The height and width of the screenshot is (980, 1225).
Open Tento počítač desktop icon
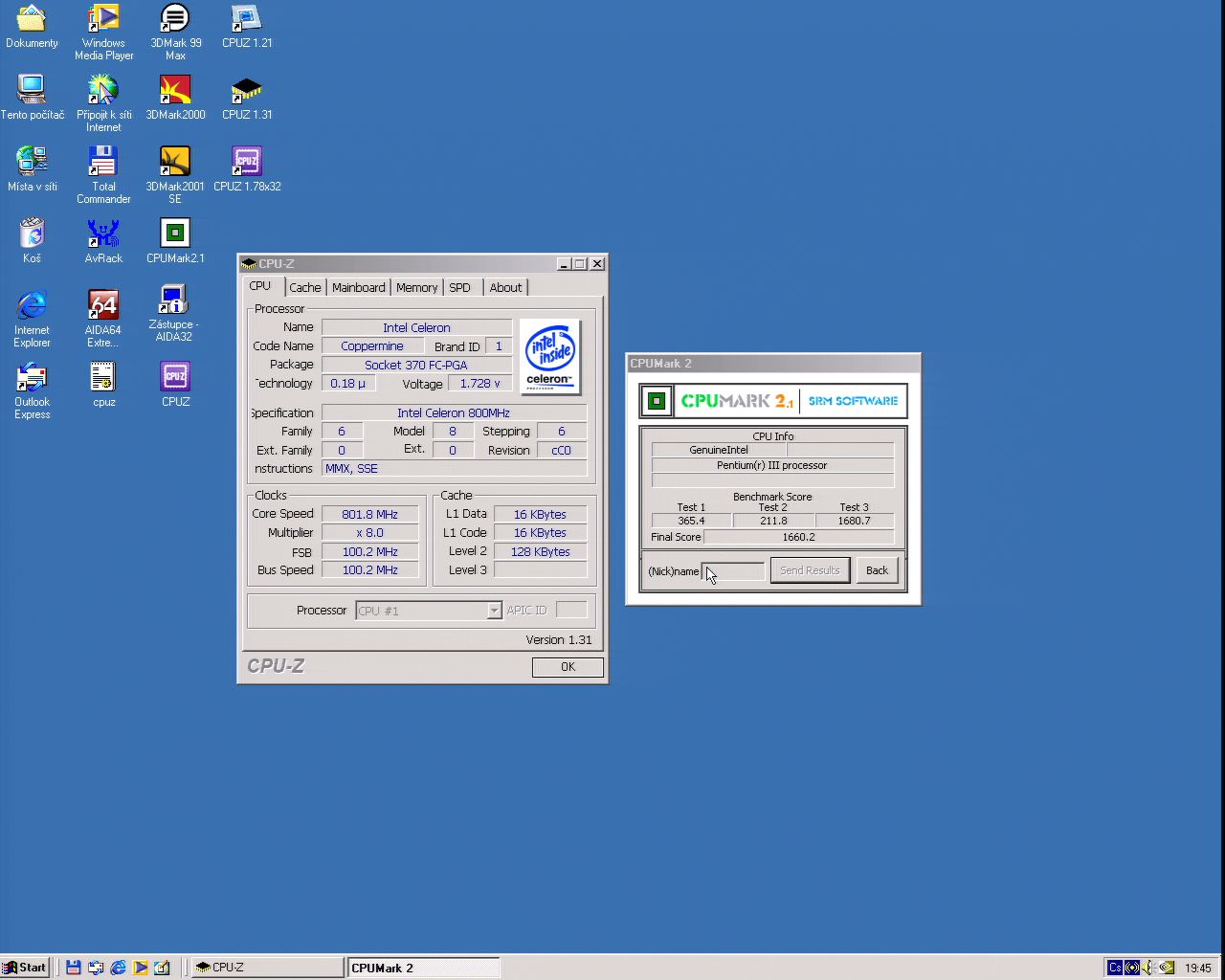point(32,97)
